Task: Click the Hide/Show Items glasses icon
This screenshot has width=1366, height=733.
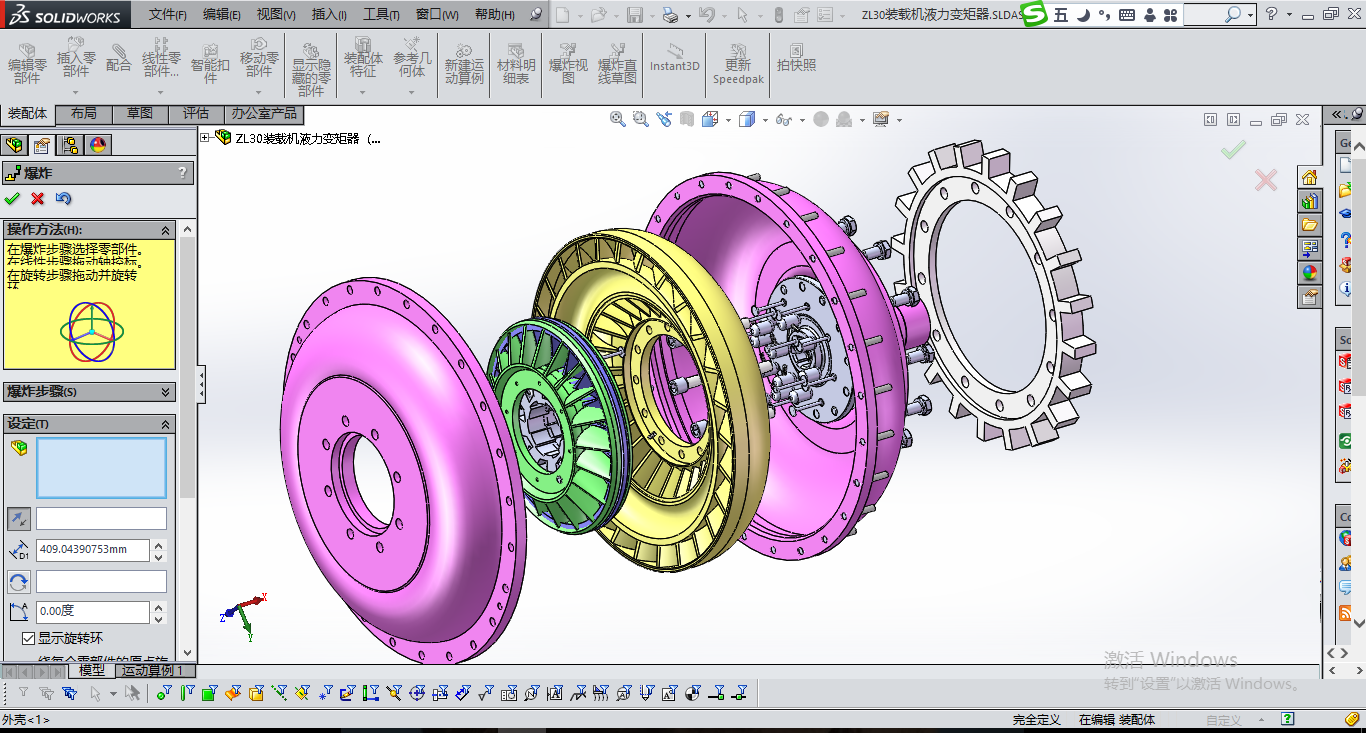Action: click(783, 119)
